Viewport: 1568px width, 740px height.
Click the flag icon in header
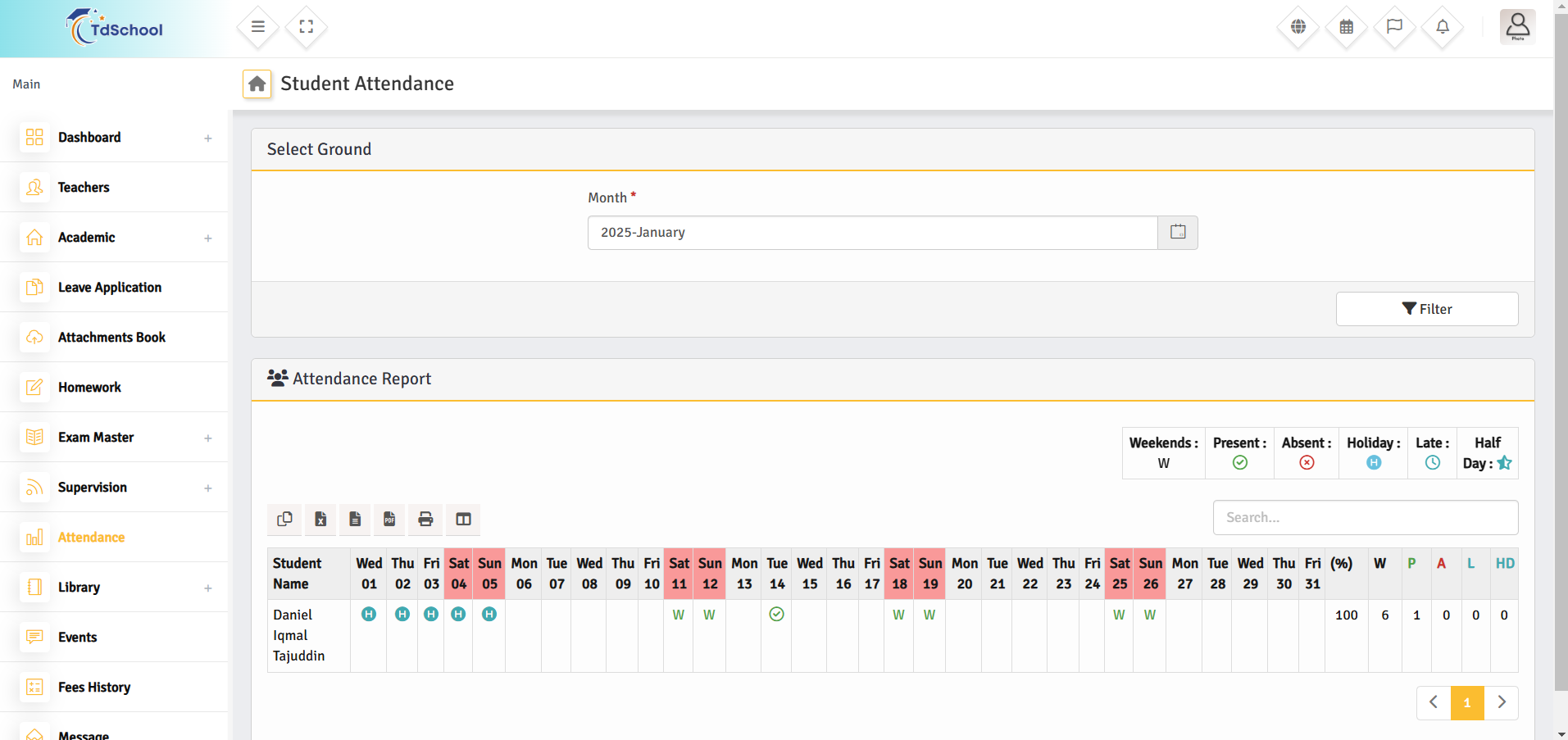[1394, 27]
